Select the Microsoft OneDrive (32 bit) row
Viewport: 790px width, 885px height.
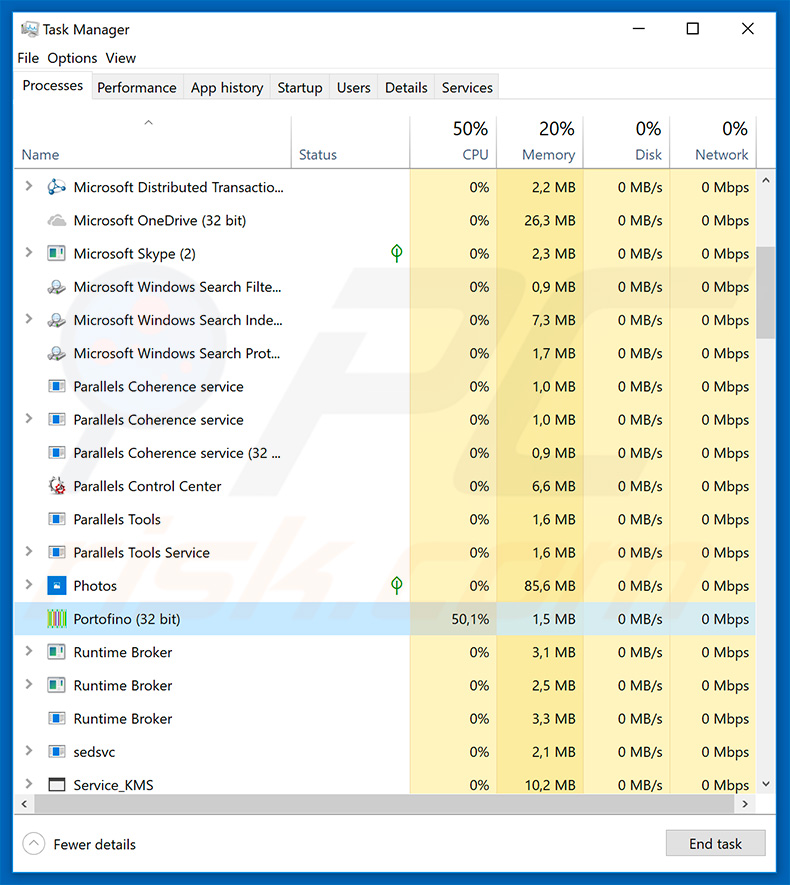coord(385,220)
